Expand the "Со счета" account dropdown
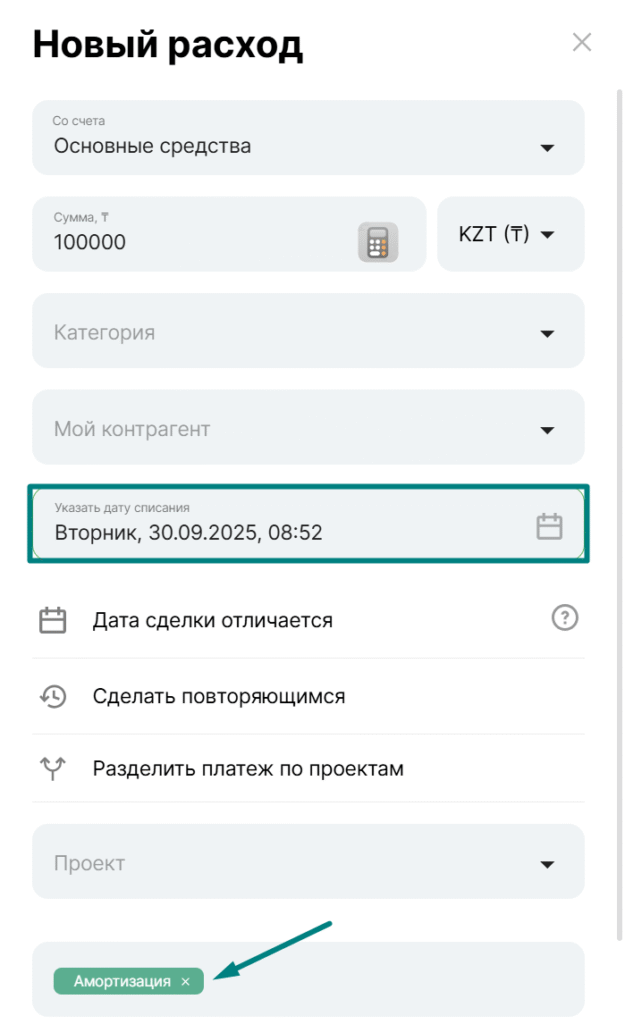 (x=546, y=148)
